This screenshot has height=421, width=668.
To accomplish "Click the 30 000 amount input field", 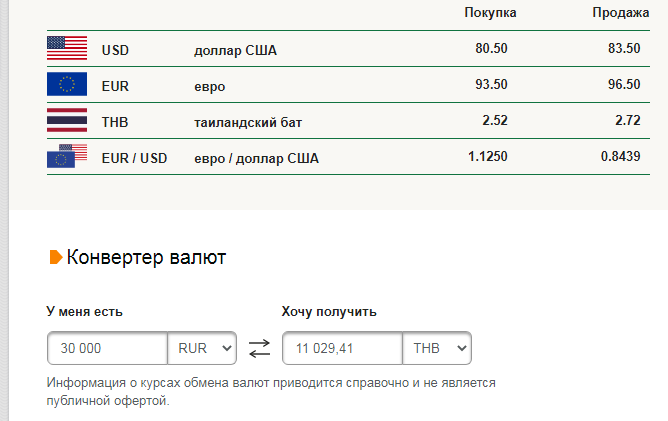I will (107, 348).
